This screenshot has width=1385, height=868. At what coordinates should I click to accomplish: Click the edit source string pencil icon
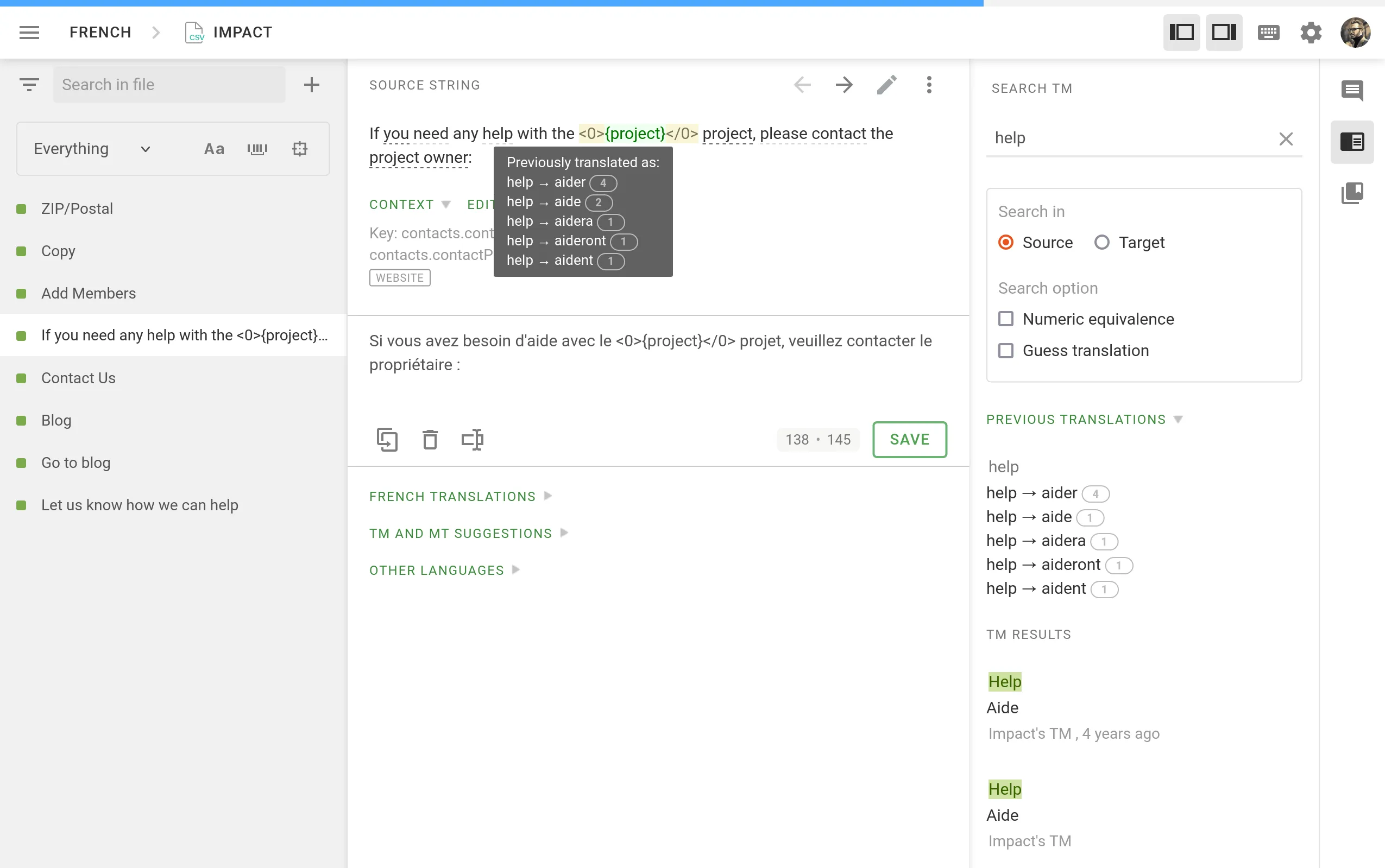point(886,84)
